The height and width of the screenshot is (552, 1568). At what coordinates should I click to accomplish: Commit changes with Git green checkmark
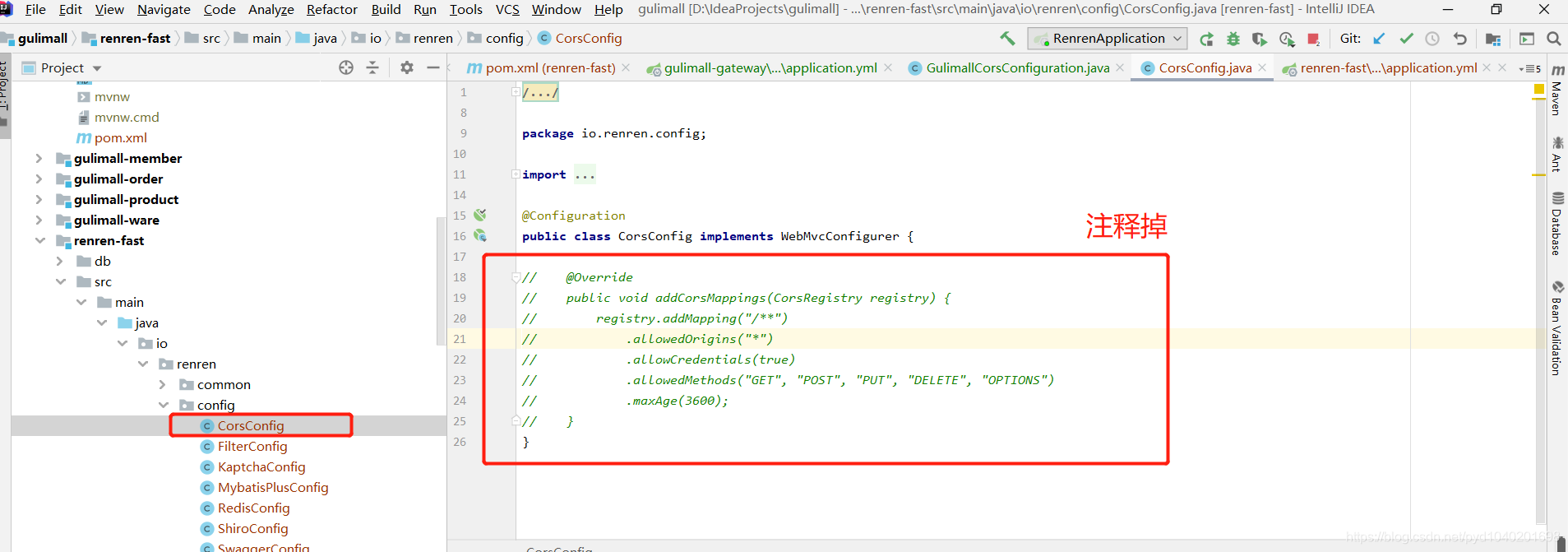(x=1406, y=39)
